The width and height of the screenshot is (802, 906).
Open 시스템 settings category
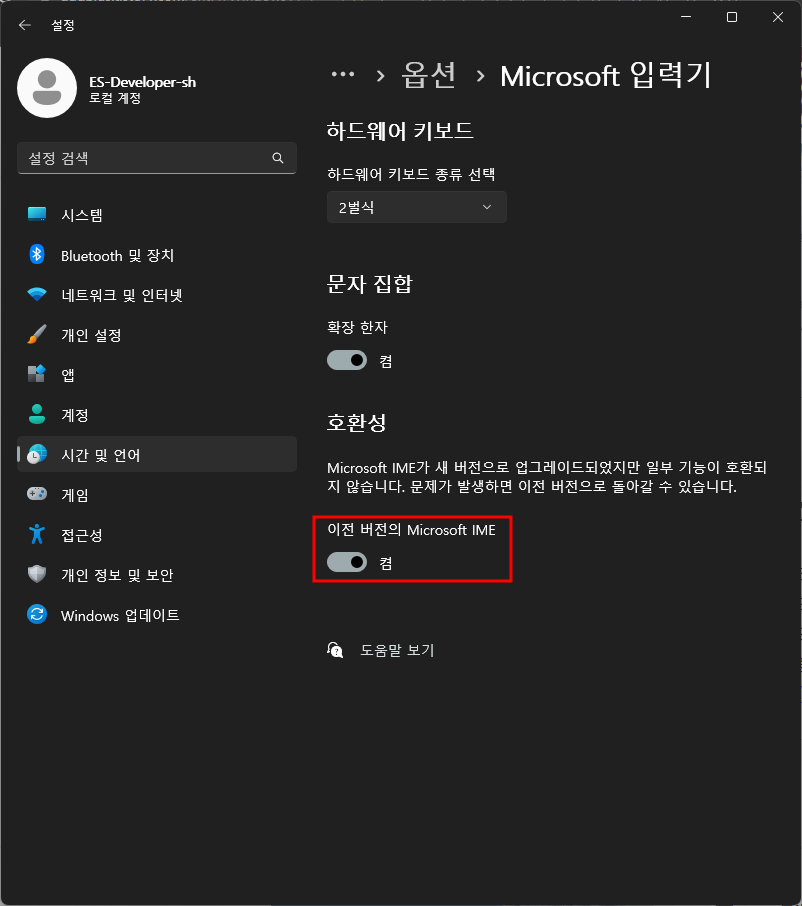point(157,215)
